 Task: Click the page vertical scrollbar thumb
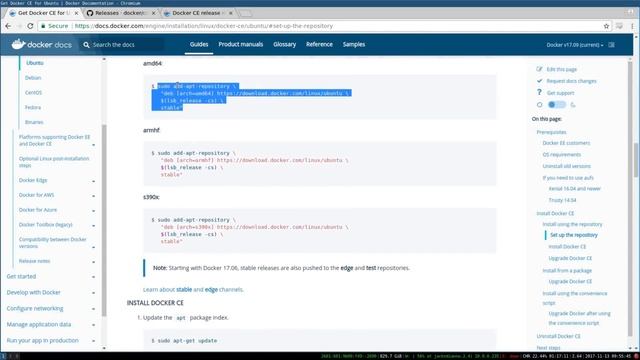636,160
